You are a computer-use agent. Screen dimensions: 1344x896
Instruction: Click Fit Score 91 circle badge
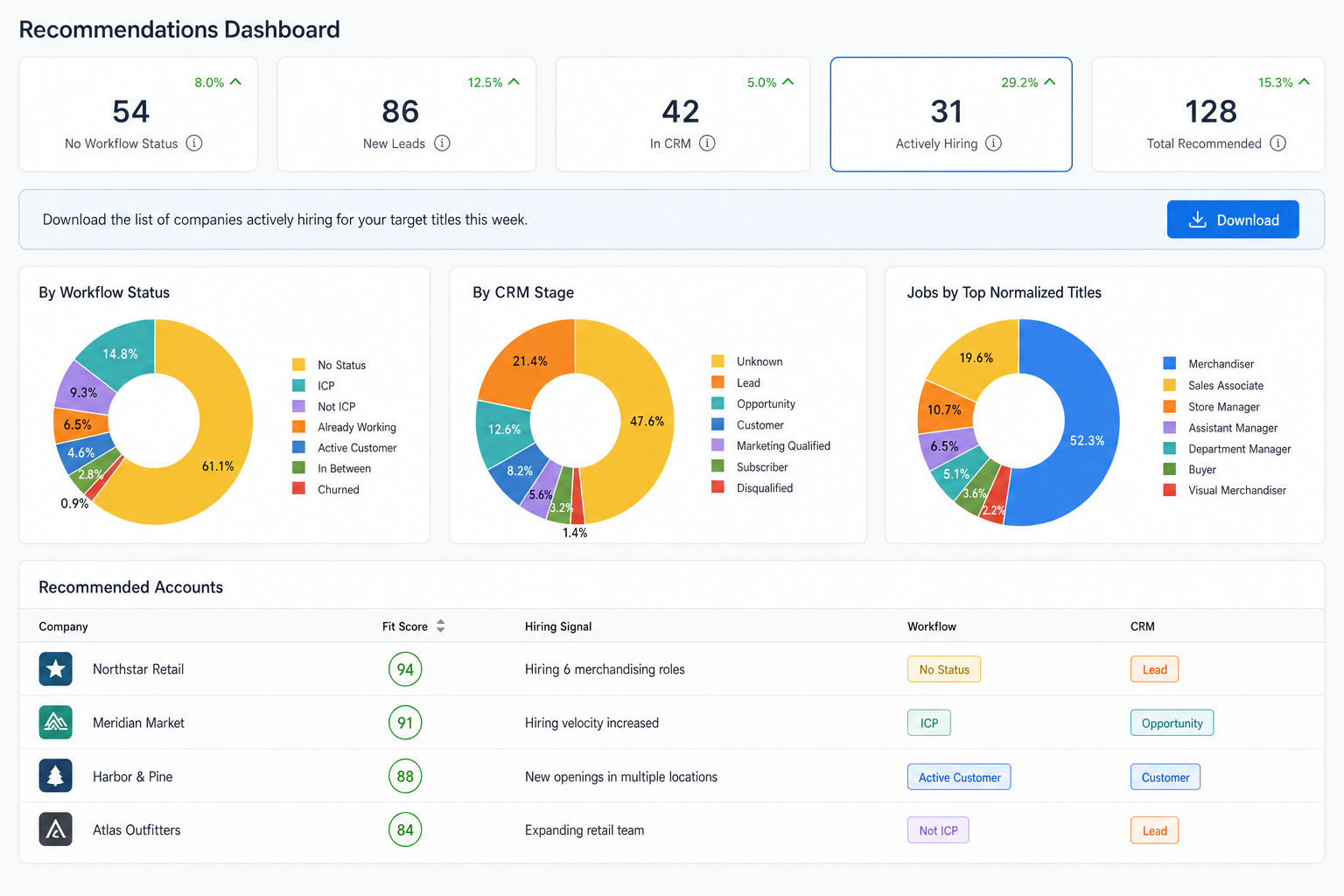pos(405,723)
